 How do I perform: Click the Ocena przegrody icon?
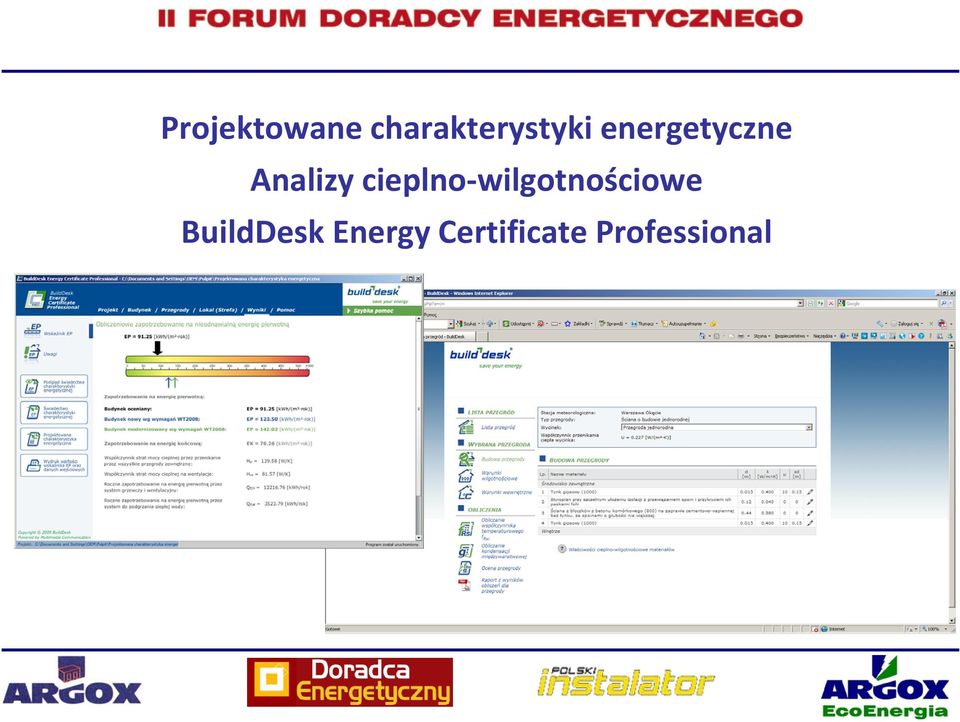pyautogui.click(x=465, y=568)
